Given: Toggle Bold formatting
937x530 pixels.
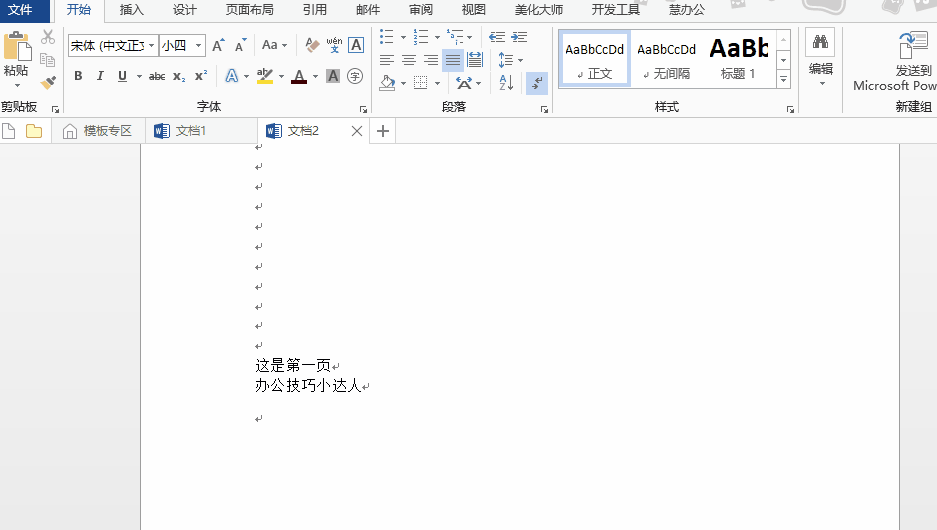Looking at the screenshot, I should 78,76.
